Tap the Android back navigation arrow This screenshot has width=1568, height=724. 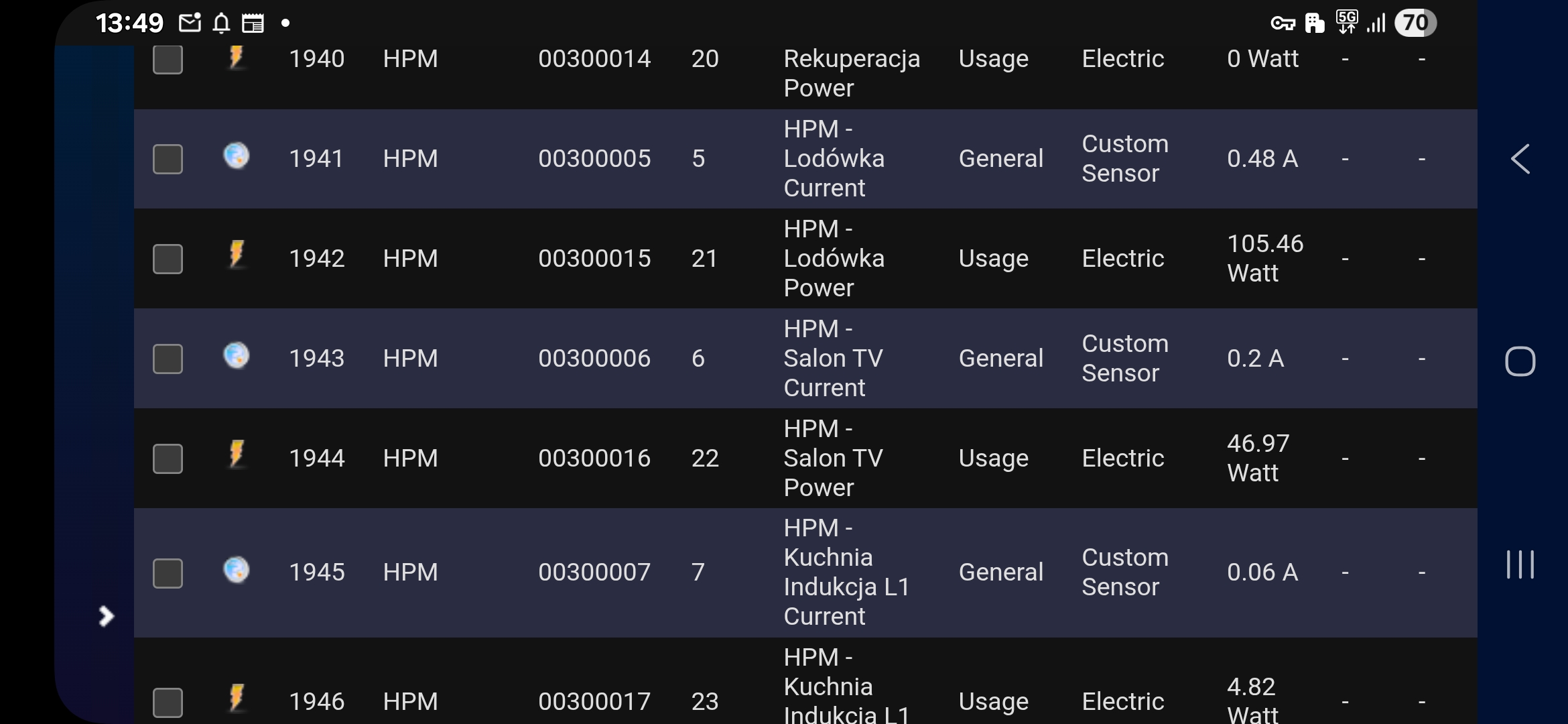[x=1520, y=160]
